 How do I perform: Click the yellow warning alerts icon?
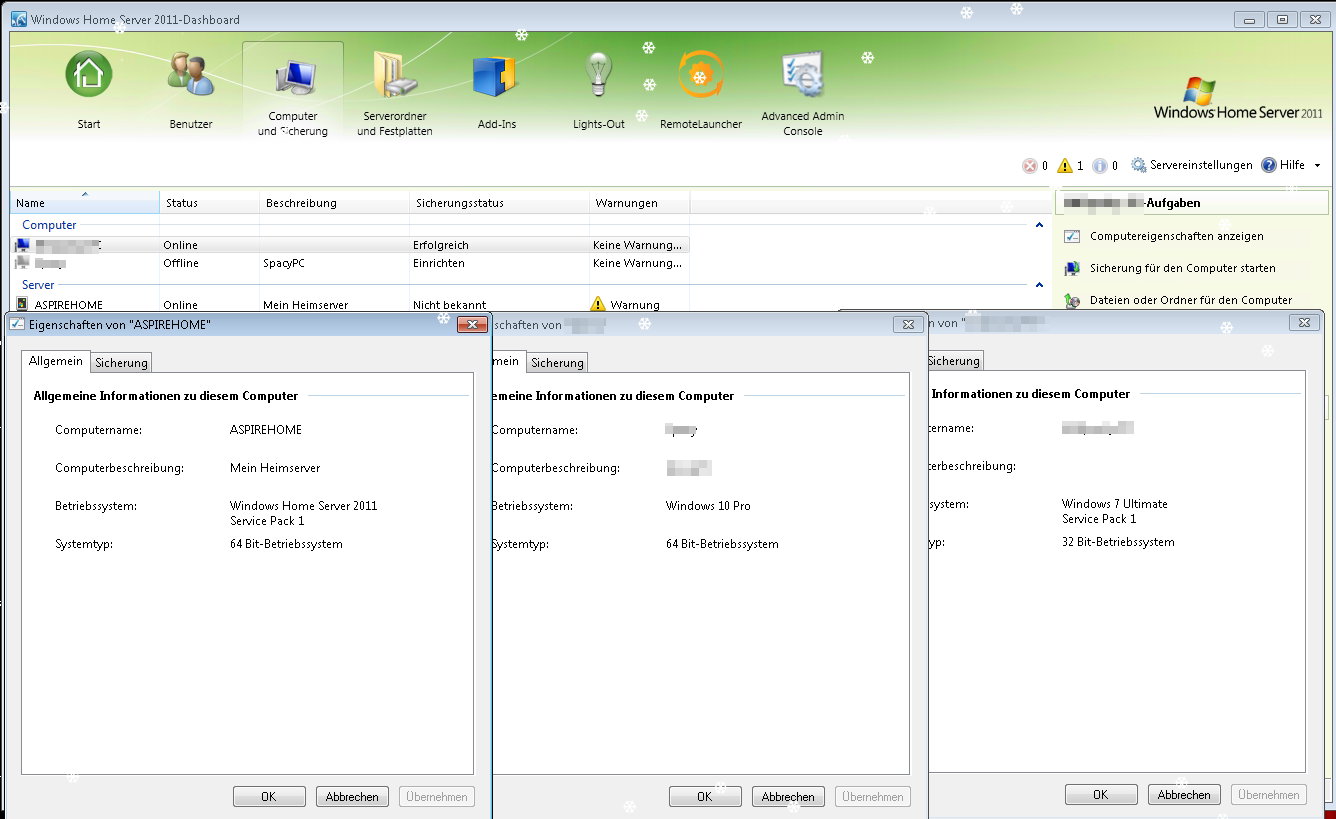click(1064, 166)
